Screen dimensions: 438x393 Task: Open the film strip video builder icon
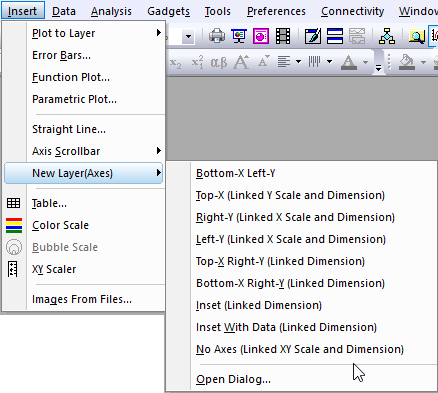[283, 36]
